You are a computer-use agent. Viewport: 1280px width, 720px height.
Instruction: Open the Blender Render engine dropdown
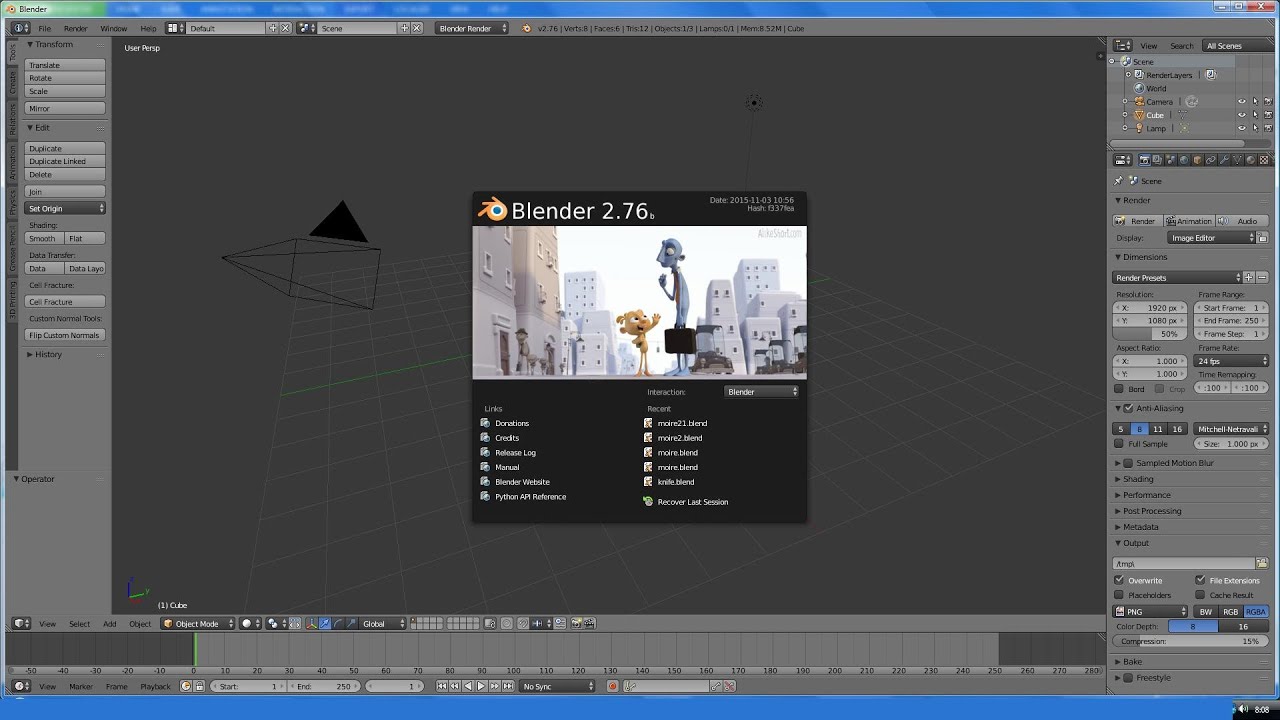point(472,28)
